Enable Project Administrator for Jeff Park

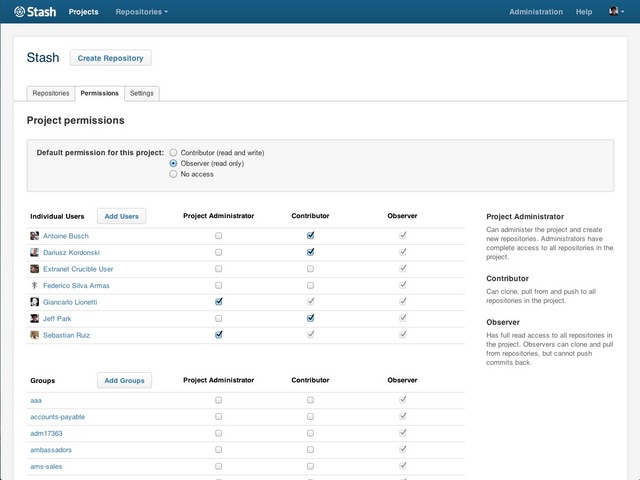point(219,318)
